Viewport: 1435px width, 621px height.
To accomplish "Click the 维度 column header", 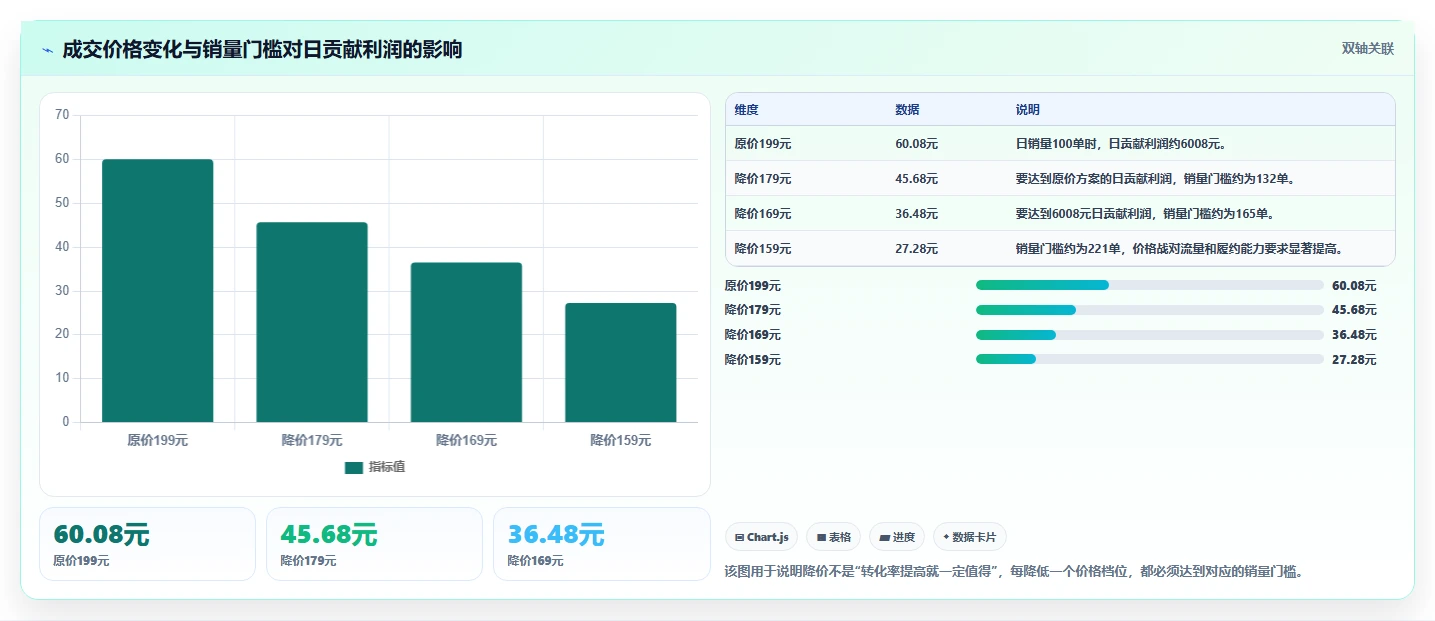I will [x=746, y=110].
